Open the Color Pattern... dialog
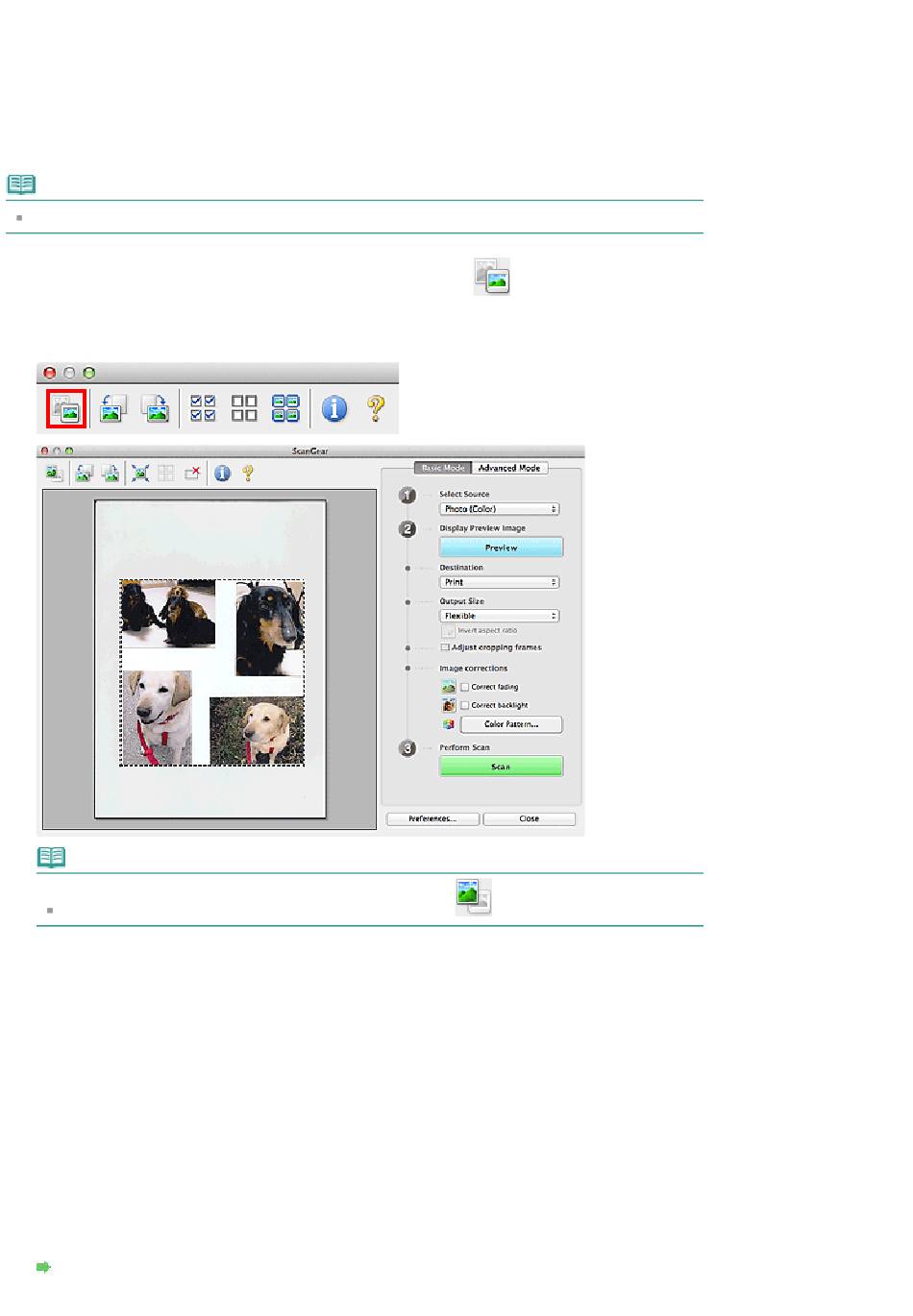 tap(511, 724)
